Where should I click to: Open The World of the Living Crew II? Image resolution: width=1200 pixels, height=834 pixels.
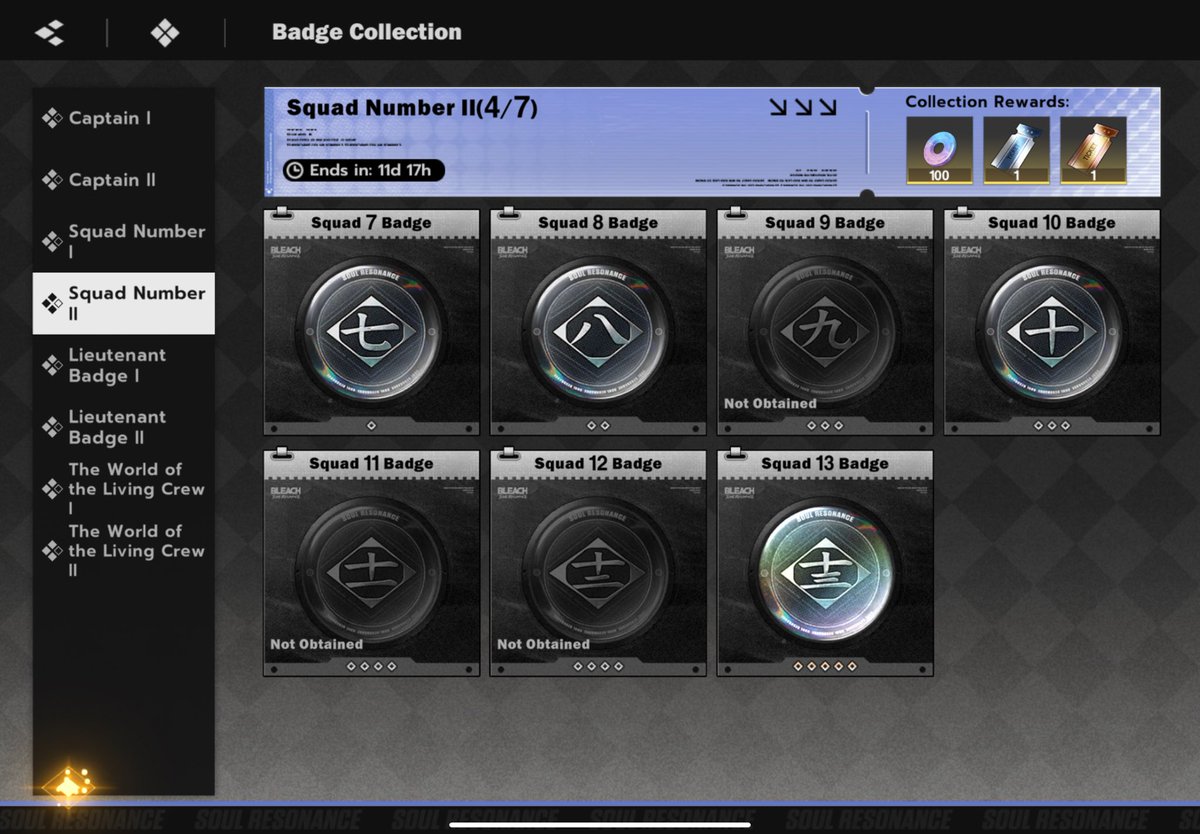(x=124, y=551)
